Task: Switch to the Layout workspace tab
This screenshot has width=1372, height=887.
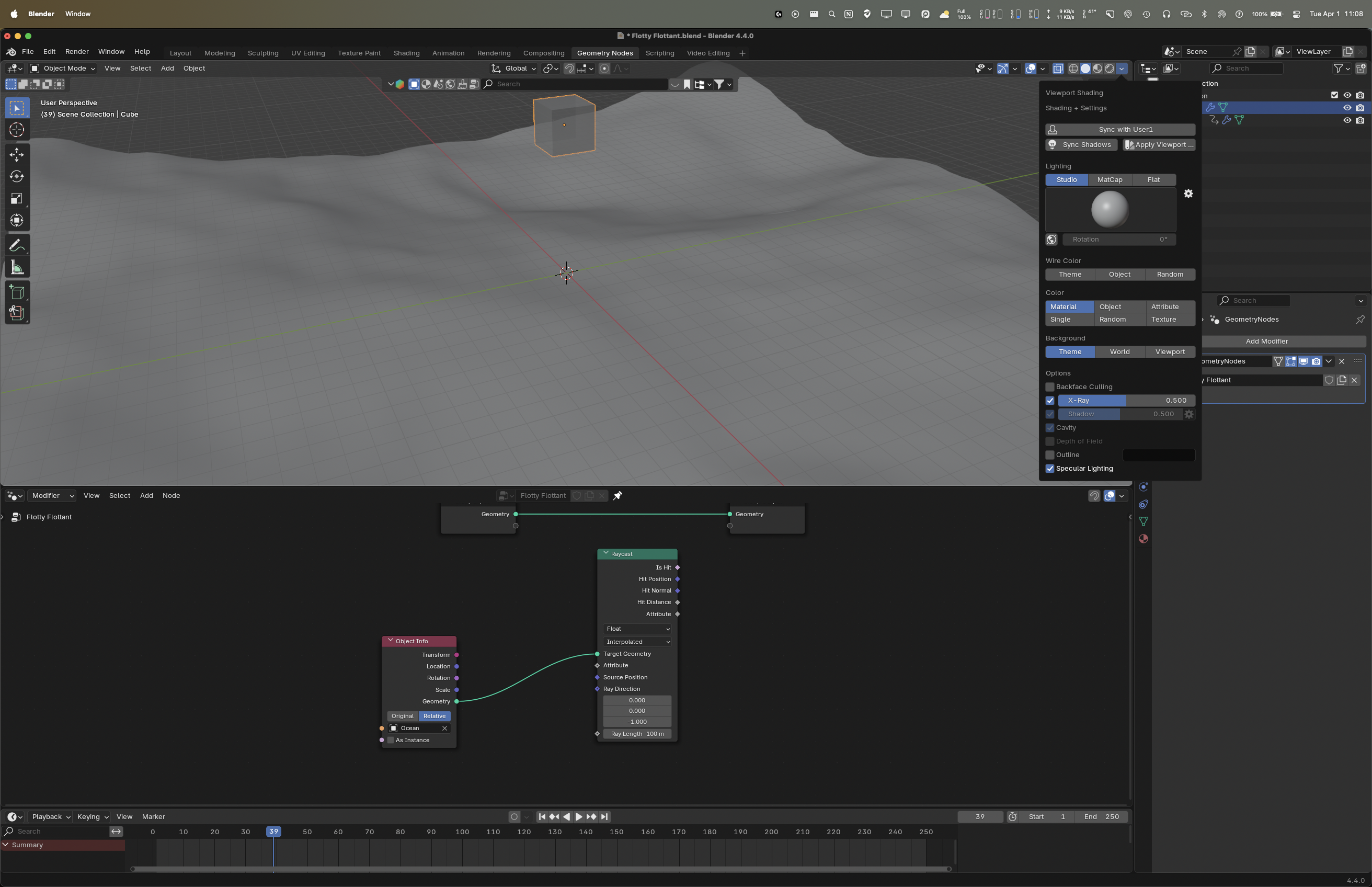Action: pos(180,53)
